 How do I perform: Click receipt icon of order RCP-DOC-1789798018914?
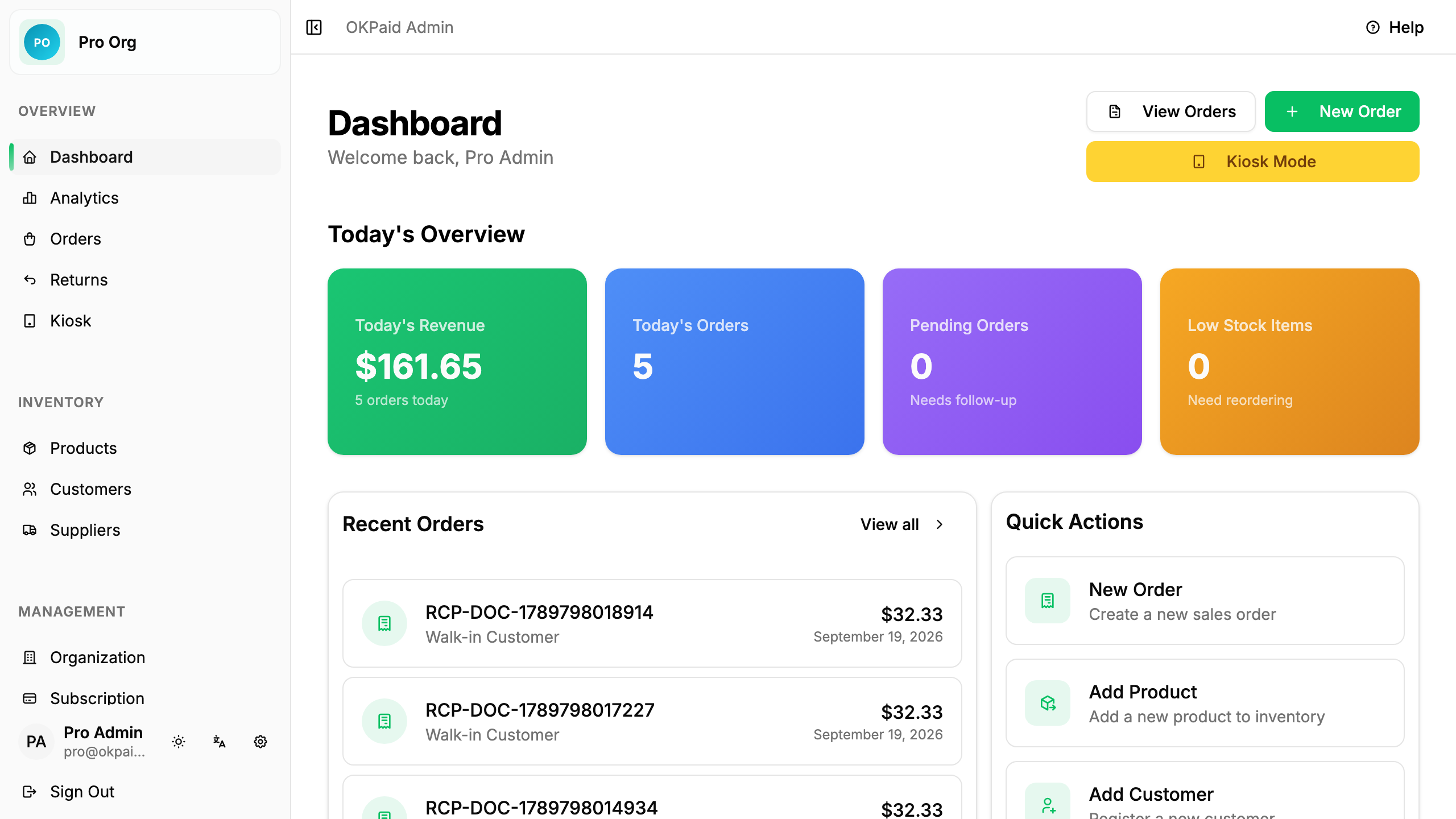(x=384, y=623)
